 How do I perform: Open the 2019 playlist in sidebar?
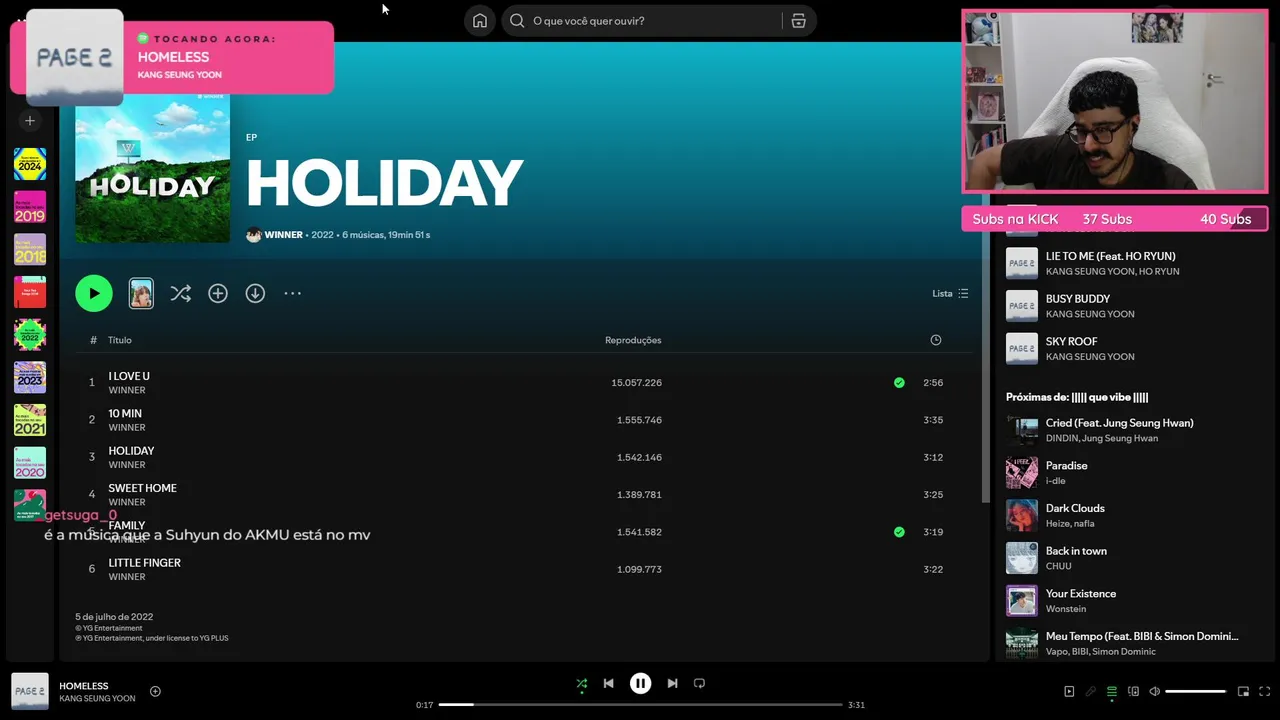(30, 207)
